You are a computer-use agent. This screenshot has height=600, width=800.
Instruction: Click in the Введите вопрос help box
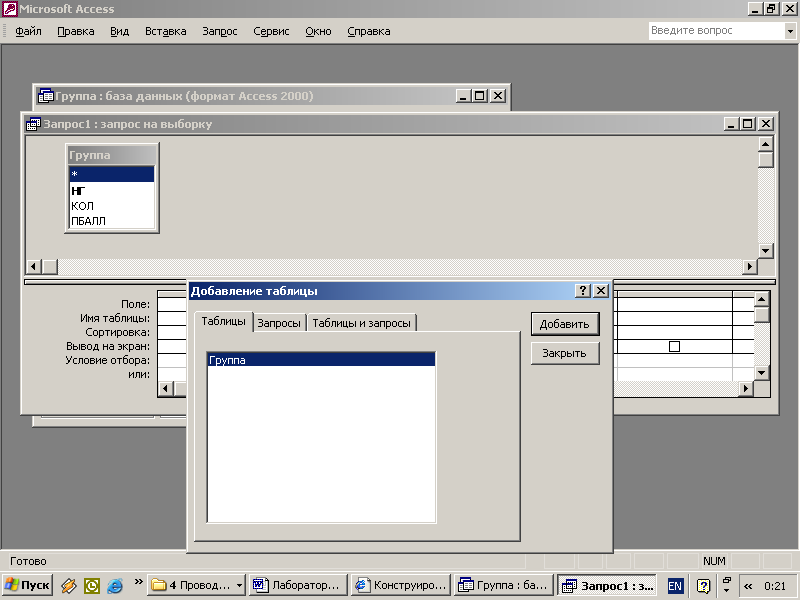(716, 31)
